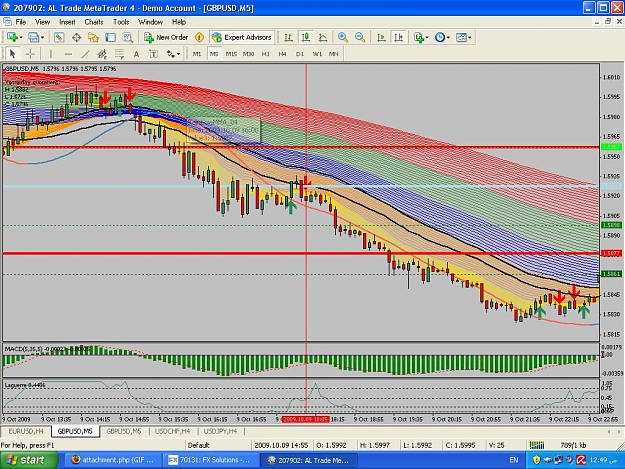Open the Windows start menu
Viewport: 625px width, 469px height.
29,460
